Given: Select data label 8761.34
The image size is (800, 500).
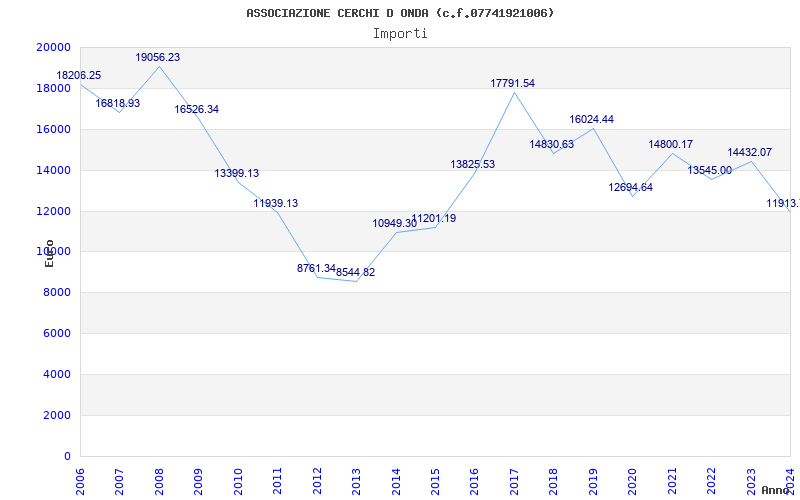Looking at the screenshot, I should point(316,268).
